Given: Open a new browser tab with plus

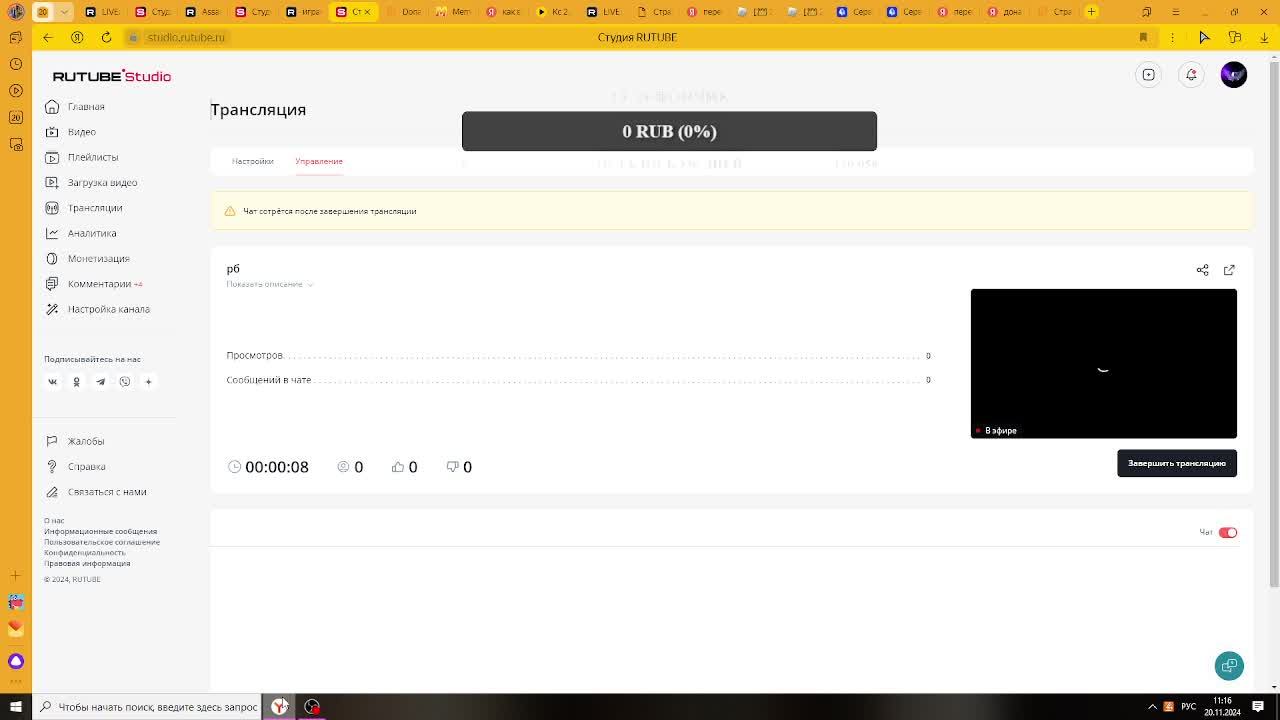Looking at the screenshot, I should (x=1091, y=12).
